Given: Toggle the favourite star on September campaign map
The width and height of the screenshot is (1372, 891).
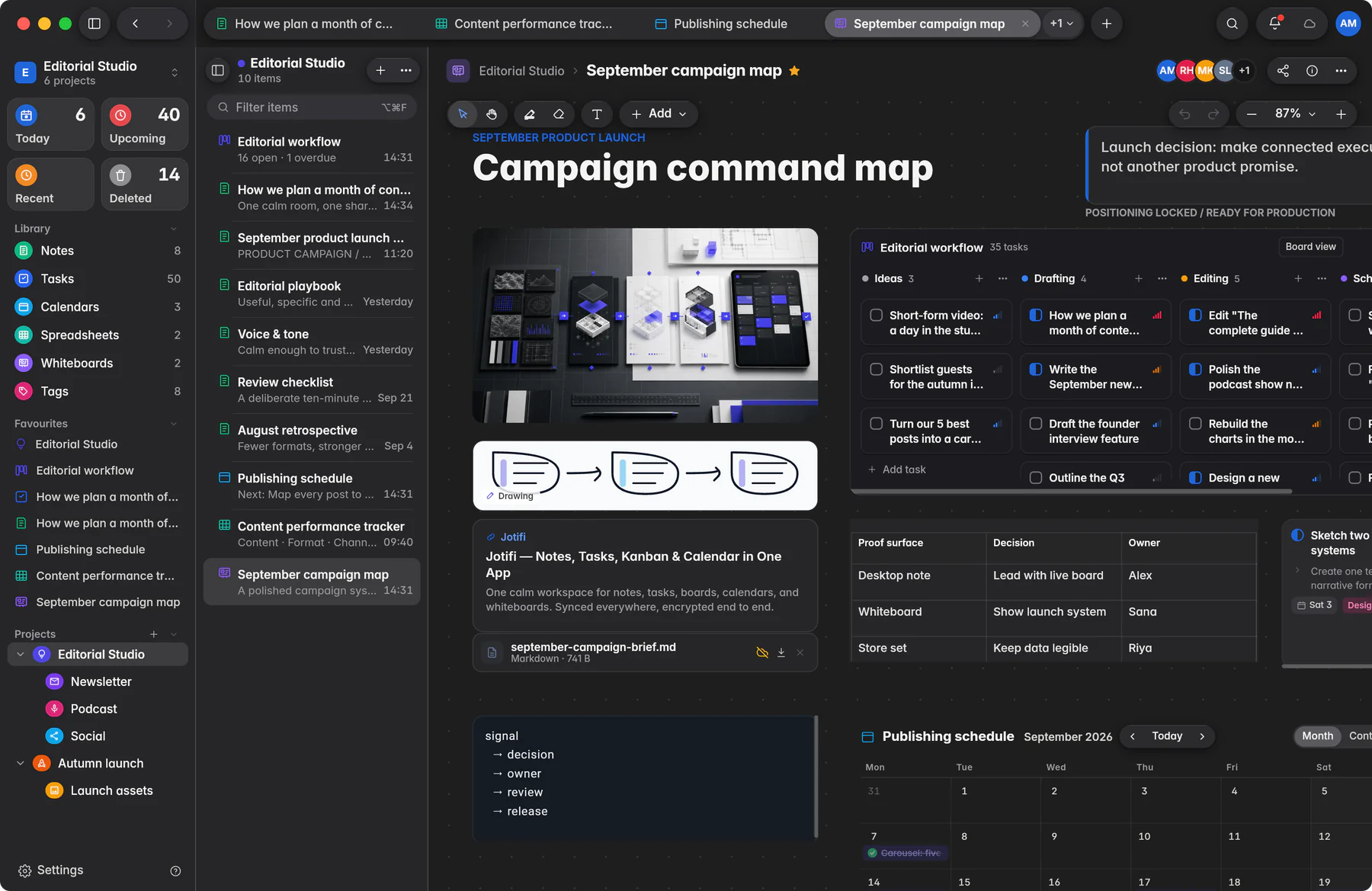Looking at the screenshot, I should coord(794,71).
